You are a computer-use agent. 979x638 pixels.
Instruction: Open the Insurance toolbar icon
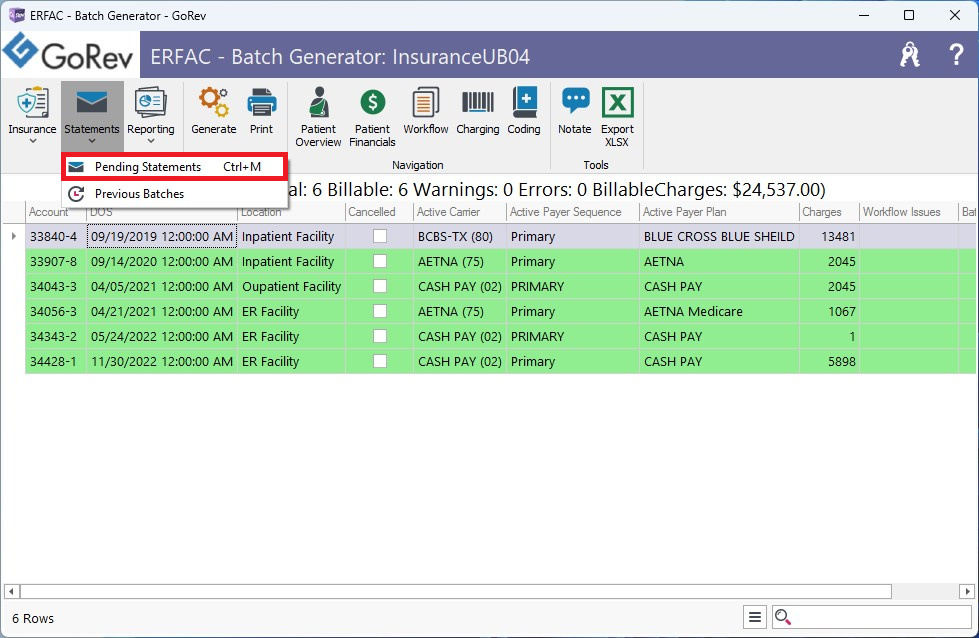(x=32, y=102)
